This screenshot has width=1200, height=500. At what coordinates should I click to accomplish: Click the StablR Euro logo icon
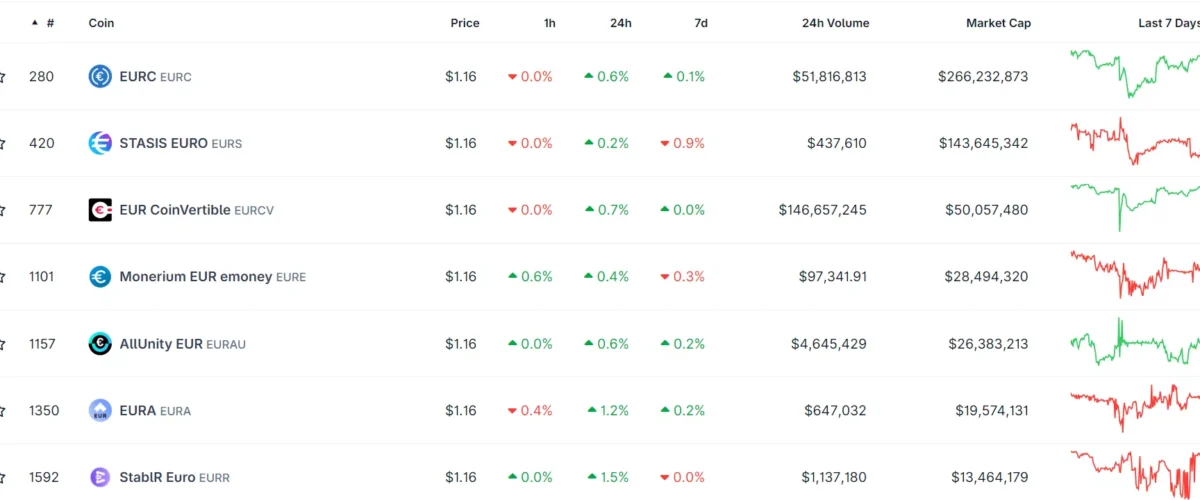point(100,477)
